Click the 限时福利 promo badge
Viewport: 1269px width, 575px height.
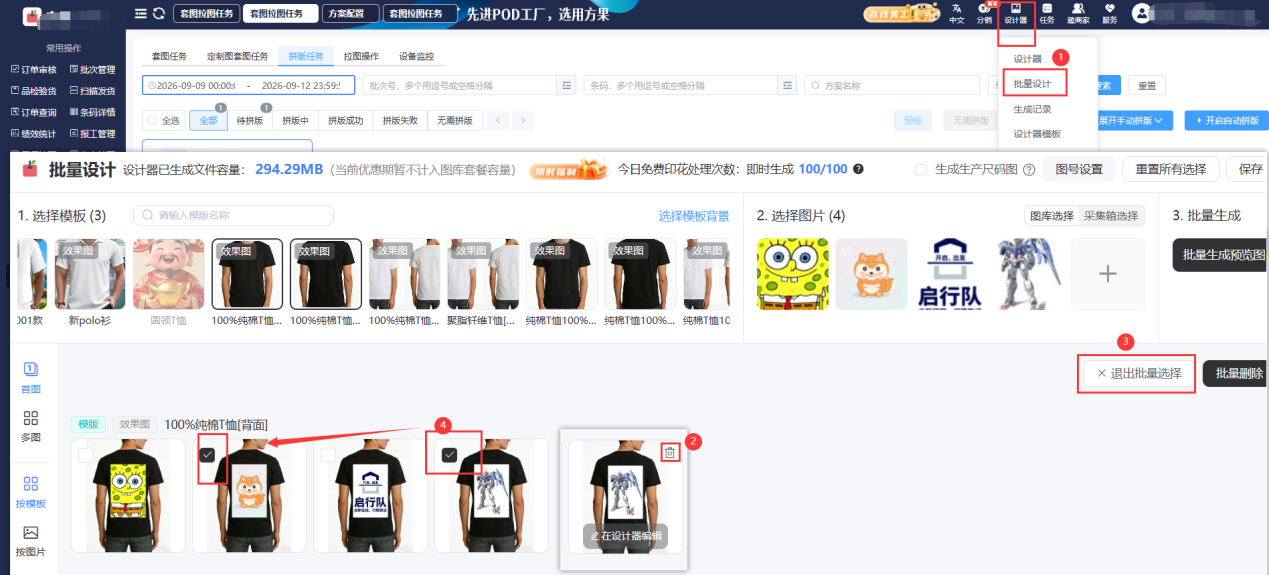tap(568, 169)
